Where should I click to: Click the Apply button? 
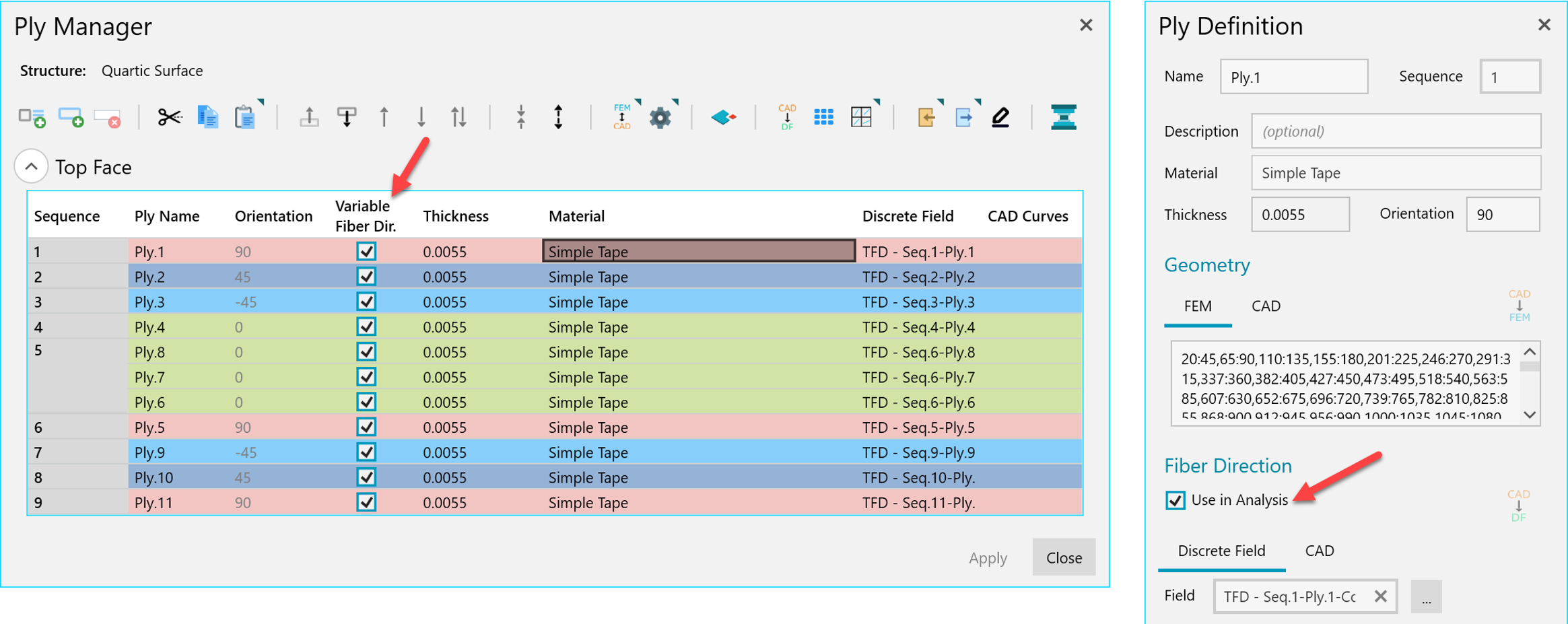[x=988, y=557]
